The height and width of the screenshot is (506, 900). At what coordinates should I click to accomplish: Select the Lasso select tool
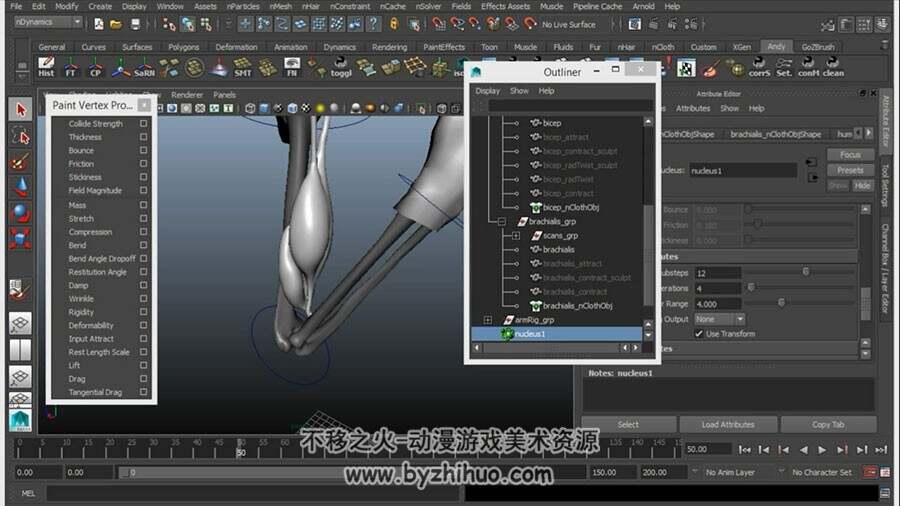pyautogui.click(x=21, y=136)
